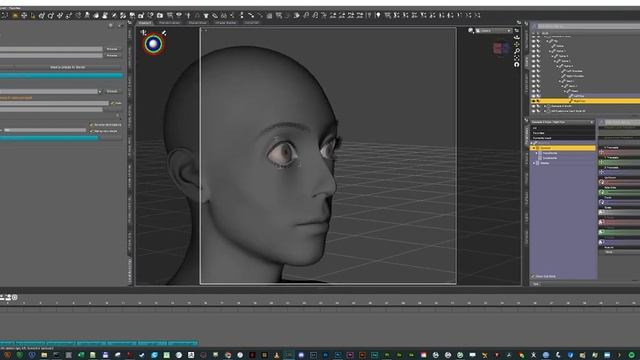
Task: Open the green Spotify icon in taskbar
Action: (x=632, y=355)
